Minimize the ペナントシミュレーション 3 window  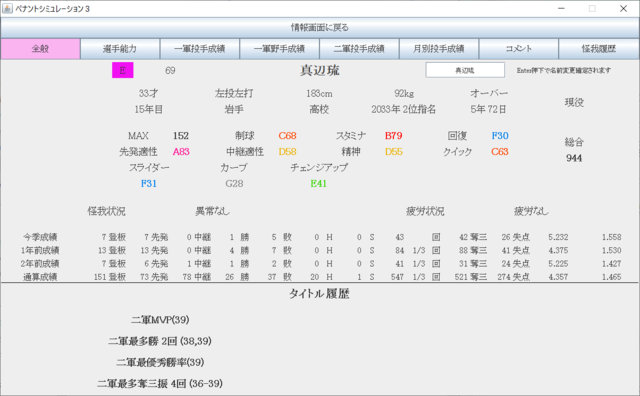click(561, 9)
